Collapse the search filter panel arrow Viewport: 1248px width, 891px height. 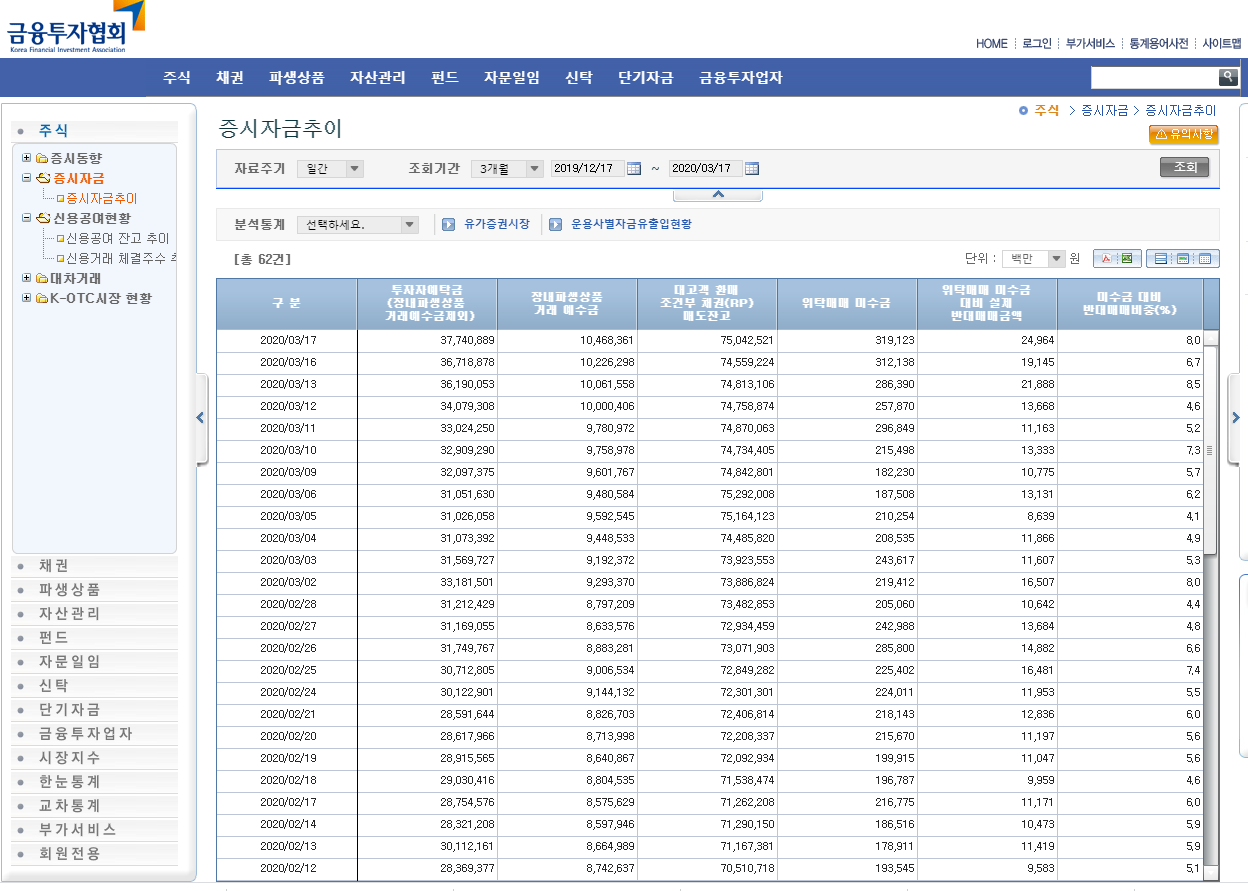[x=718, y=195]
